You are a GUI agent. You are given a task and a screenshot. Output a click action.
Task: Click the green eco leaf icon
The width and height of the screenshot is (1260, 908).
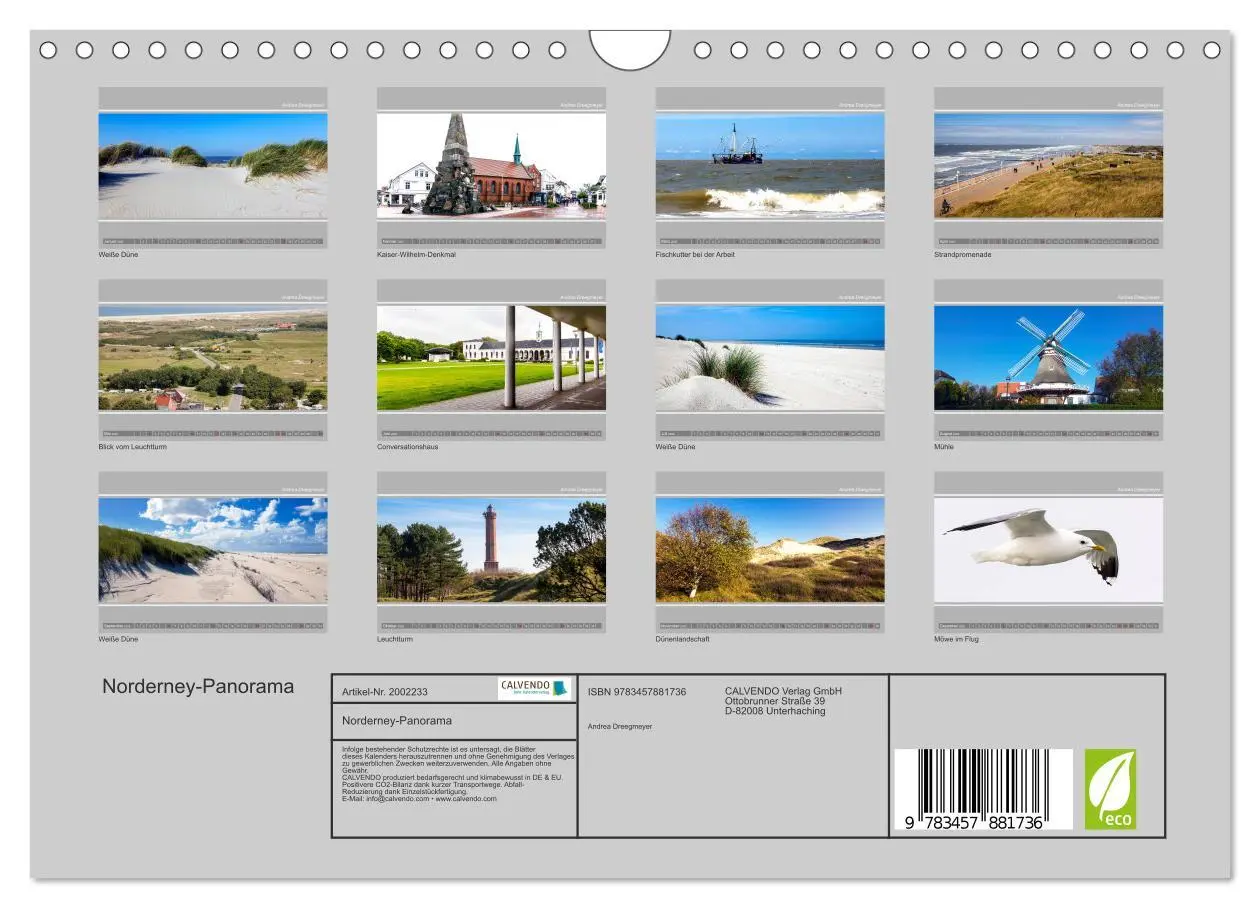(x=1110, y=789)
